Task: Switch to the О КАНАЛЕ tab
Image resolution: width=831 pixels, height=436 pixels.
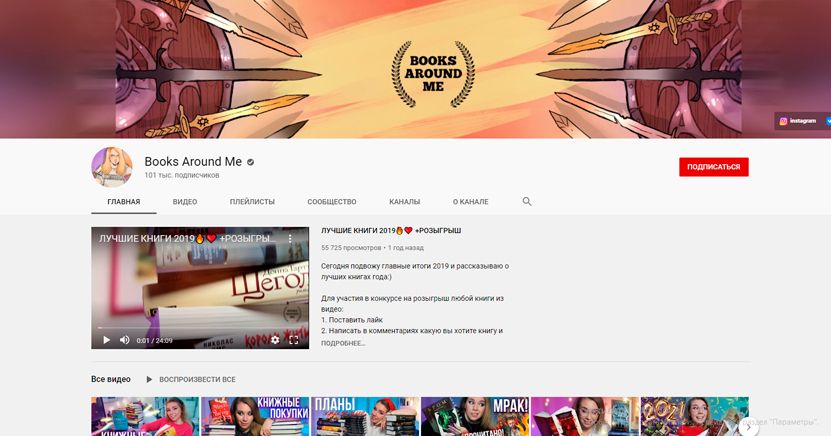Action: (471, 202)
